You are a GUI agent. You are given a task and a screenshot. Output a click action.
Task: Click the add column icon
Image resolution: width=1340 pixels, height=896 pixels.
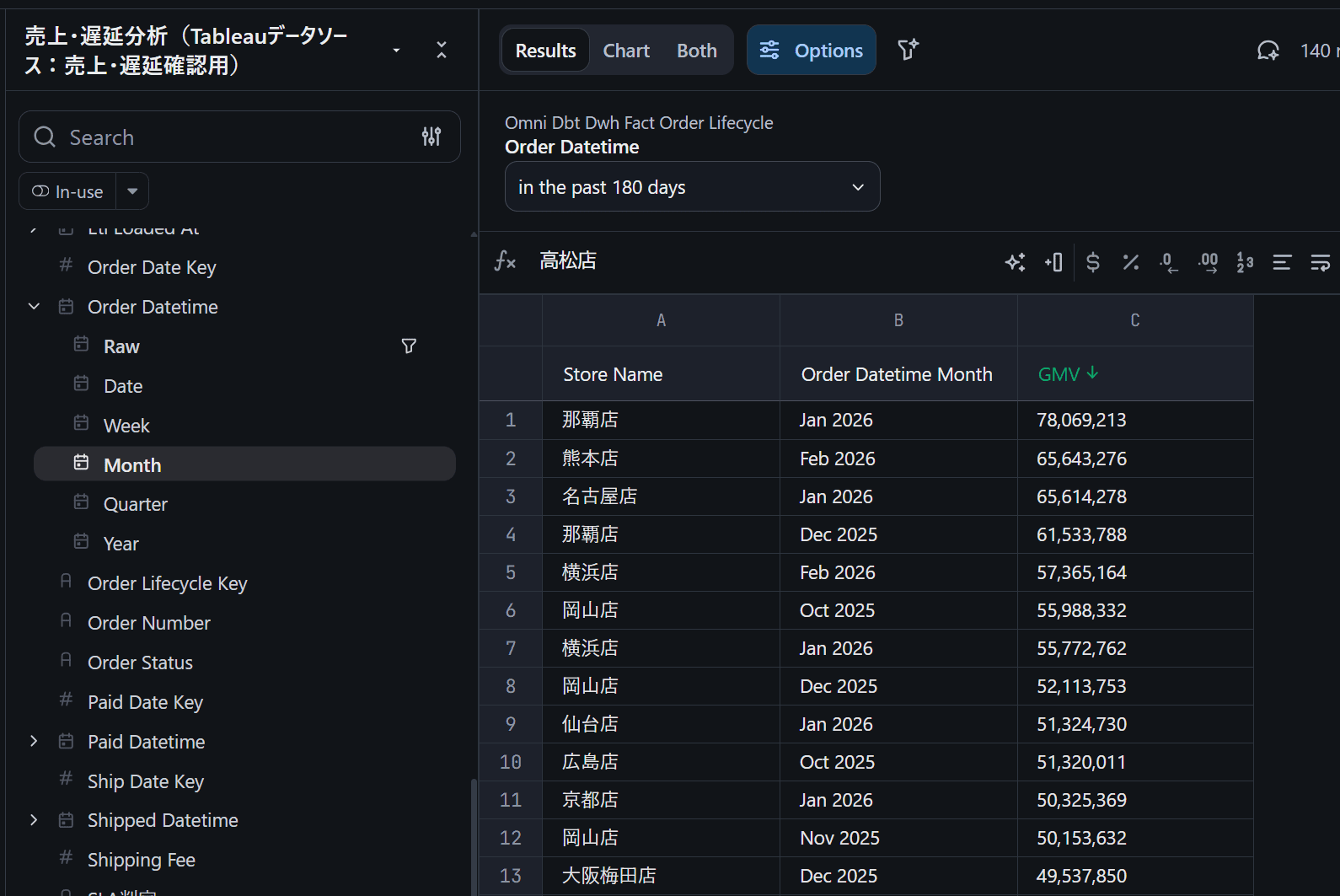tap(1053, 262)
